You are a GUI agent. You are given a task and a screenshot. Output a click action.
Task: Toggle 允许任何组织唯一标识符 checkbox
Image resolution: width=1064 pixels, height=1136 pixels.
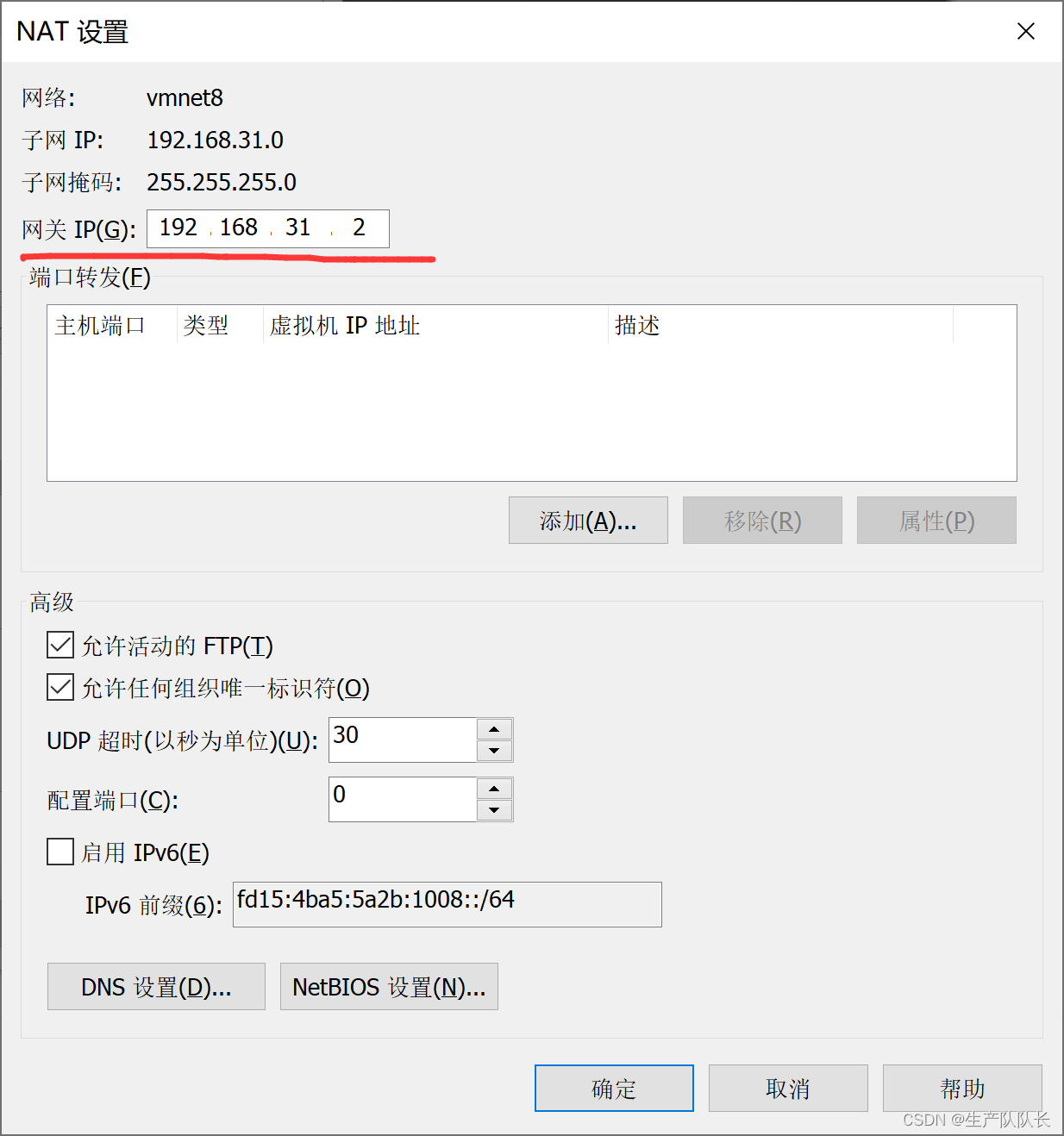60,687
